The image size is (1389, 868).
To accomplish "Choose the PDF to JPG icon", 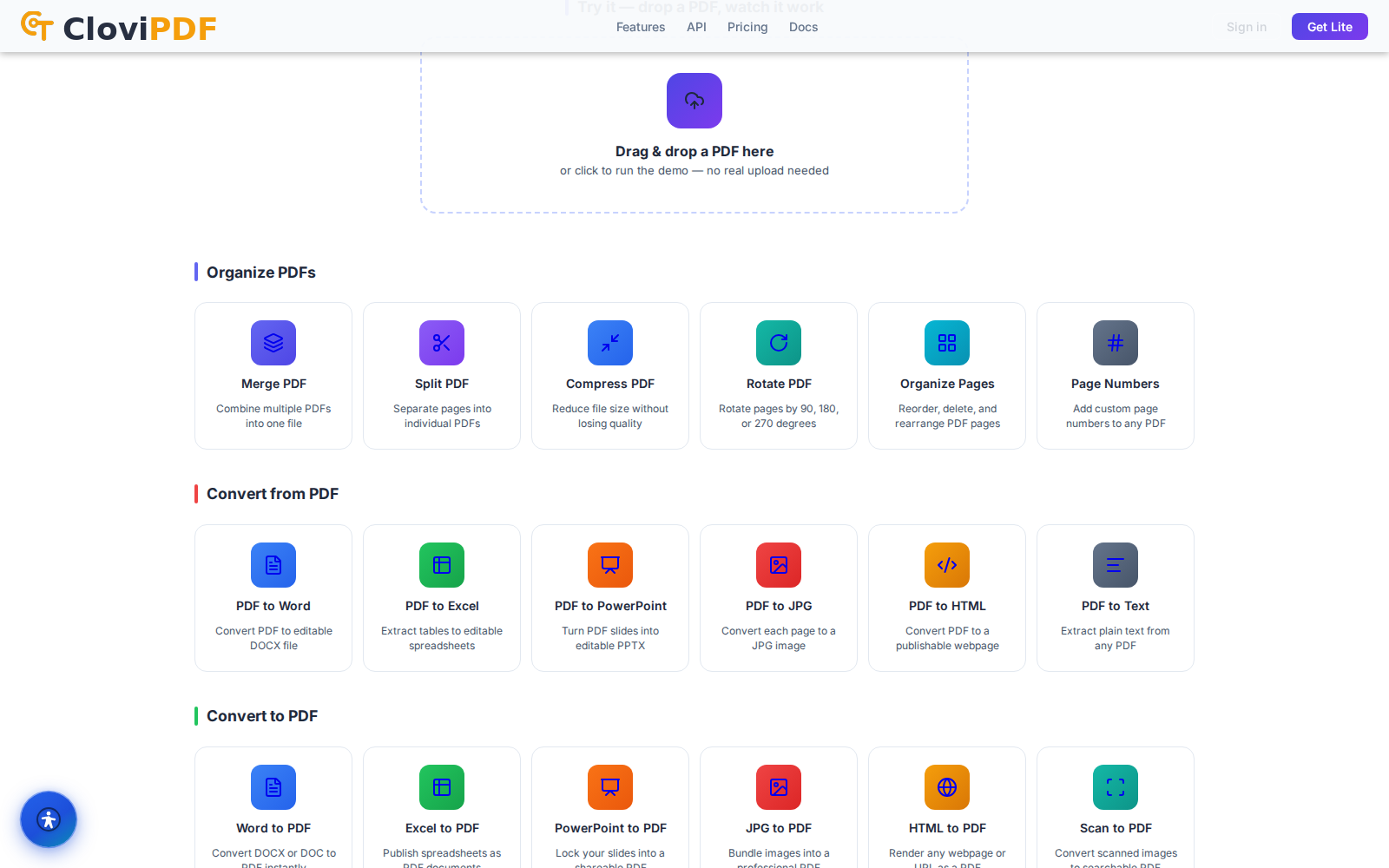I will click(x=779, y=565).
